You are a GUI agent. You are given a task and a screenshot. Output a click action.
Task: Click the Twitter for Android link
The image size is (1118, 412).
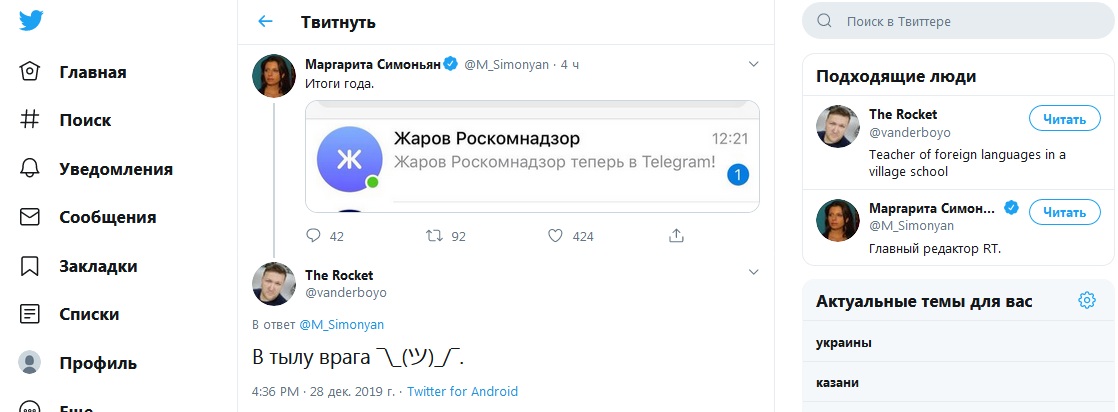click(x=462, y=391)
